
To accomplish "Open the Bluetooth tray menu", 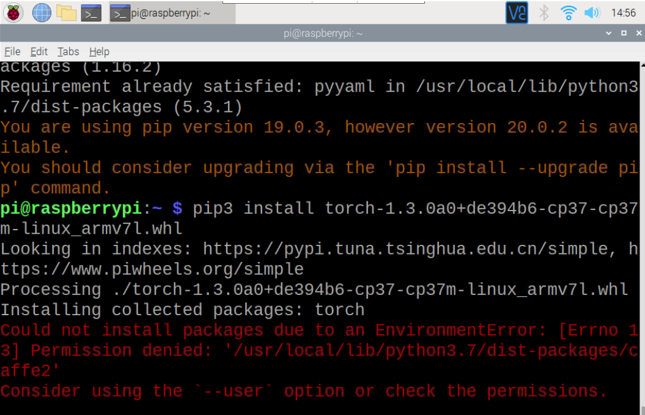I will pyautogui.click(x=544, y=13).
